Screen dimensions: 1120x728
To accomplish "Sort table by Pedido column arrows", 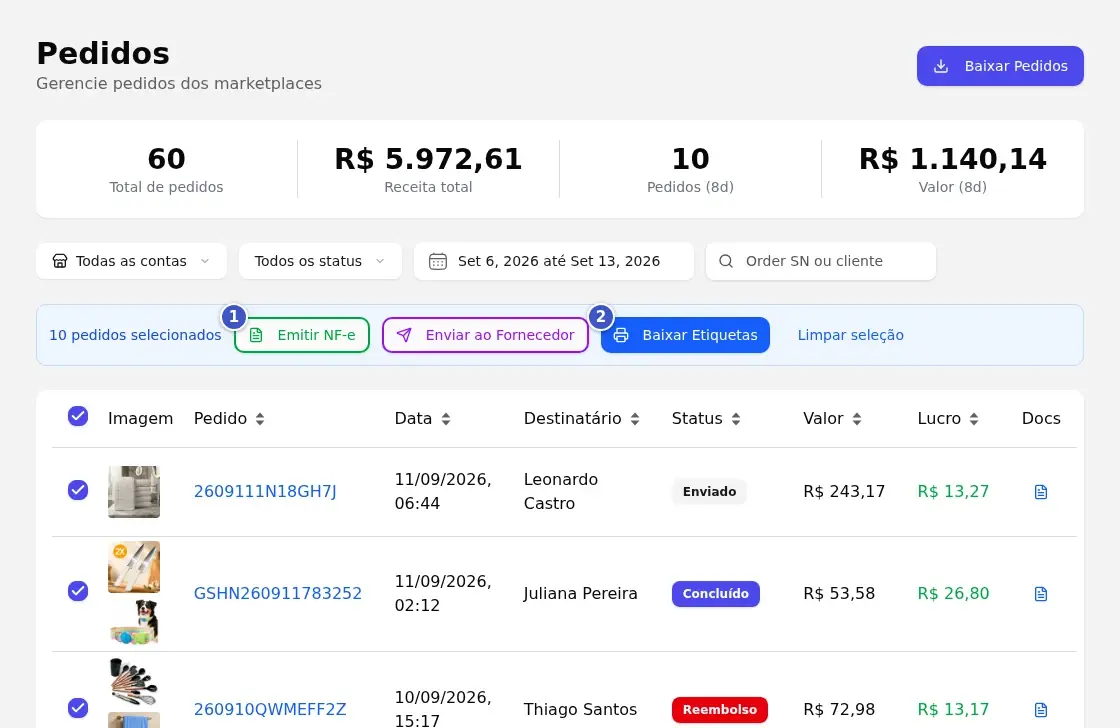I will (x=260, y=419).
